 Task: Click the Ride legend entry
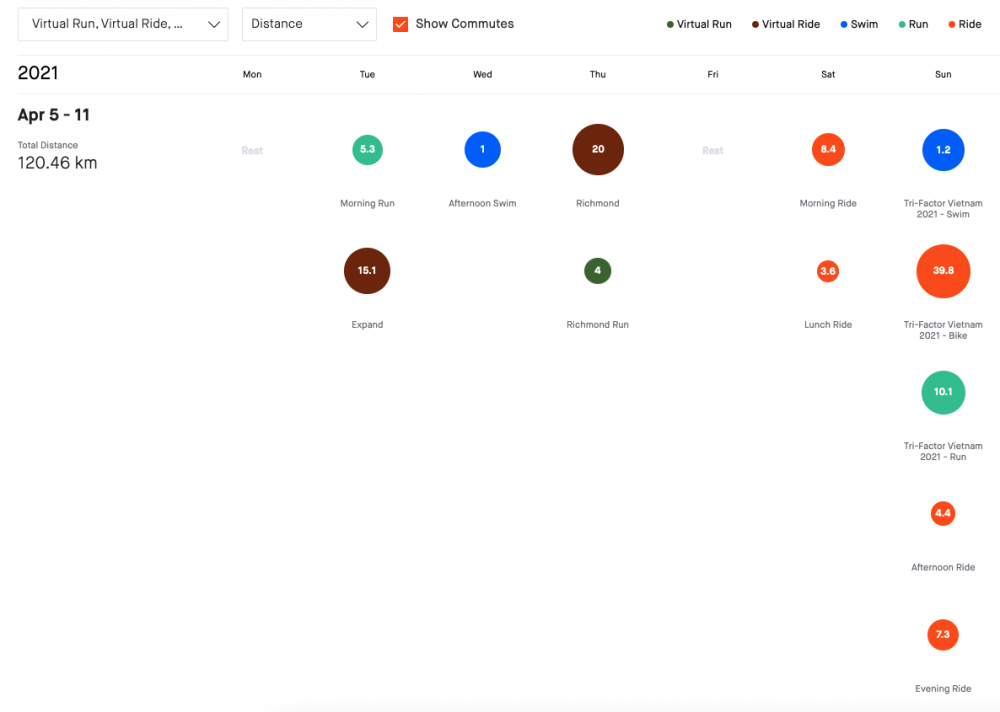[x=963, y=24]
